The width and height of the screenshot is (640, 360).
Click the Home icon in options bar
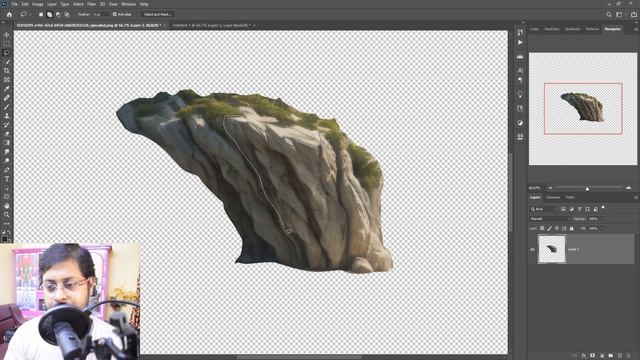pos(9,14)
